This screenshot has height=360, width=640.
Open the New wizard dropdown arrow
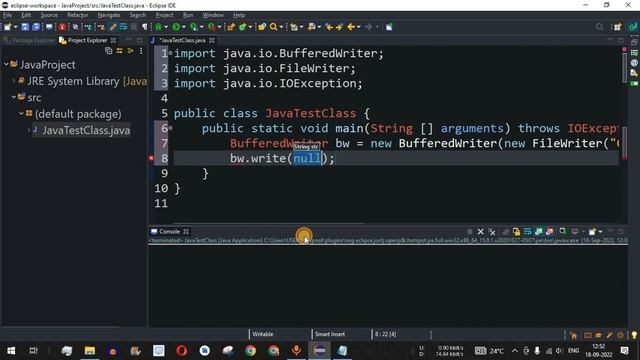pos(16,27)
